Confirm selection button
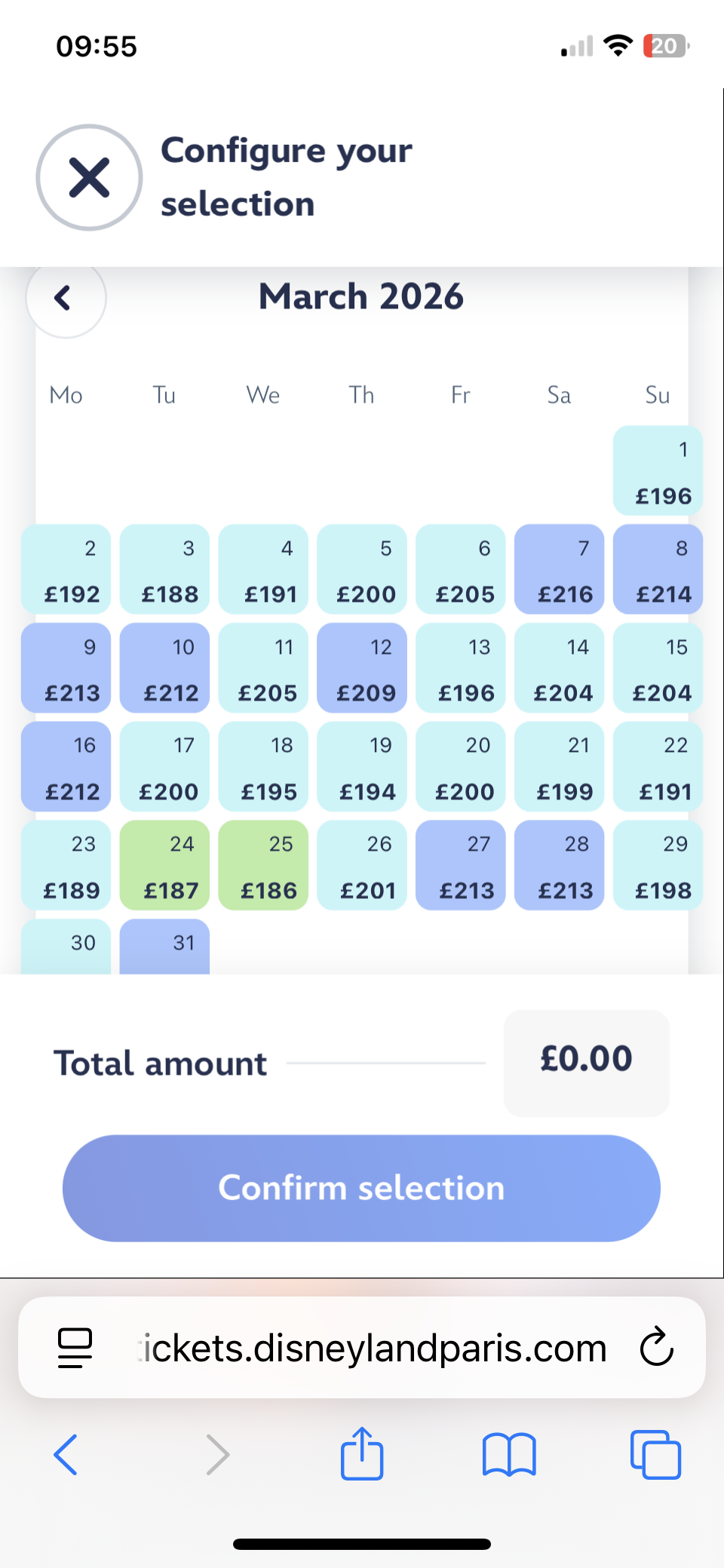The width and height of the screenshot is (724, 1568). (x=361, y=1188)
